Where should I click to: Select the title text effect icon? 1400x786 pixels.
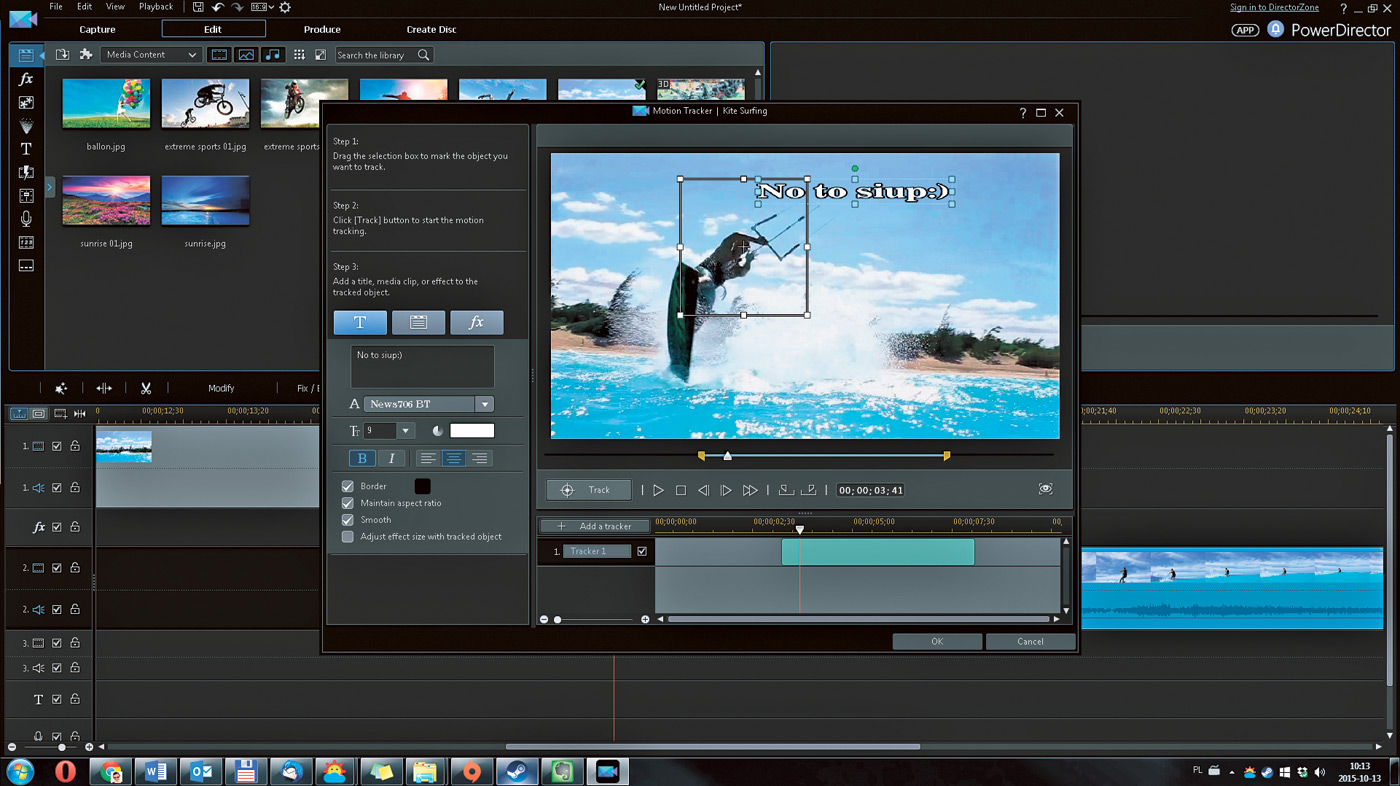click(x=360, y=322)
